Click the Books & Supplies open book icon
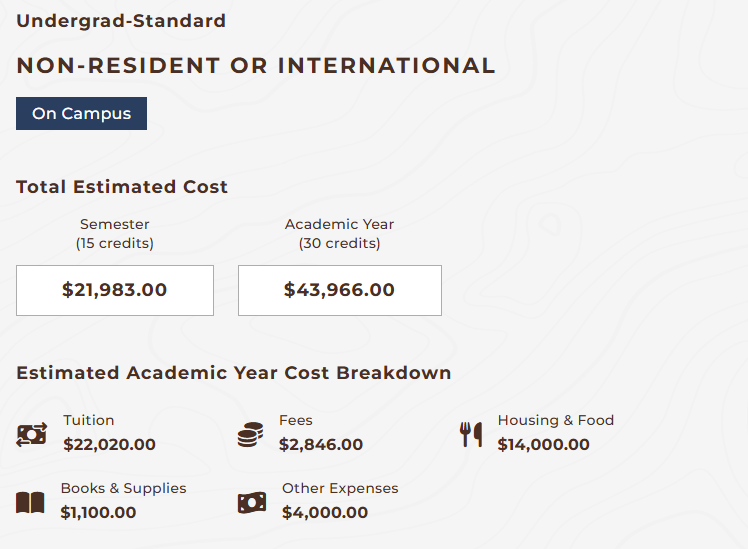Viewport: 748px width, 549px height. [x=30, y=502]
